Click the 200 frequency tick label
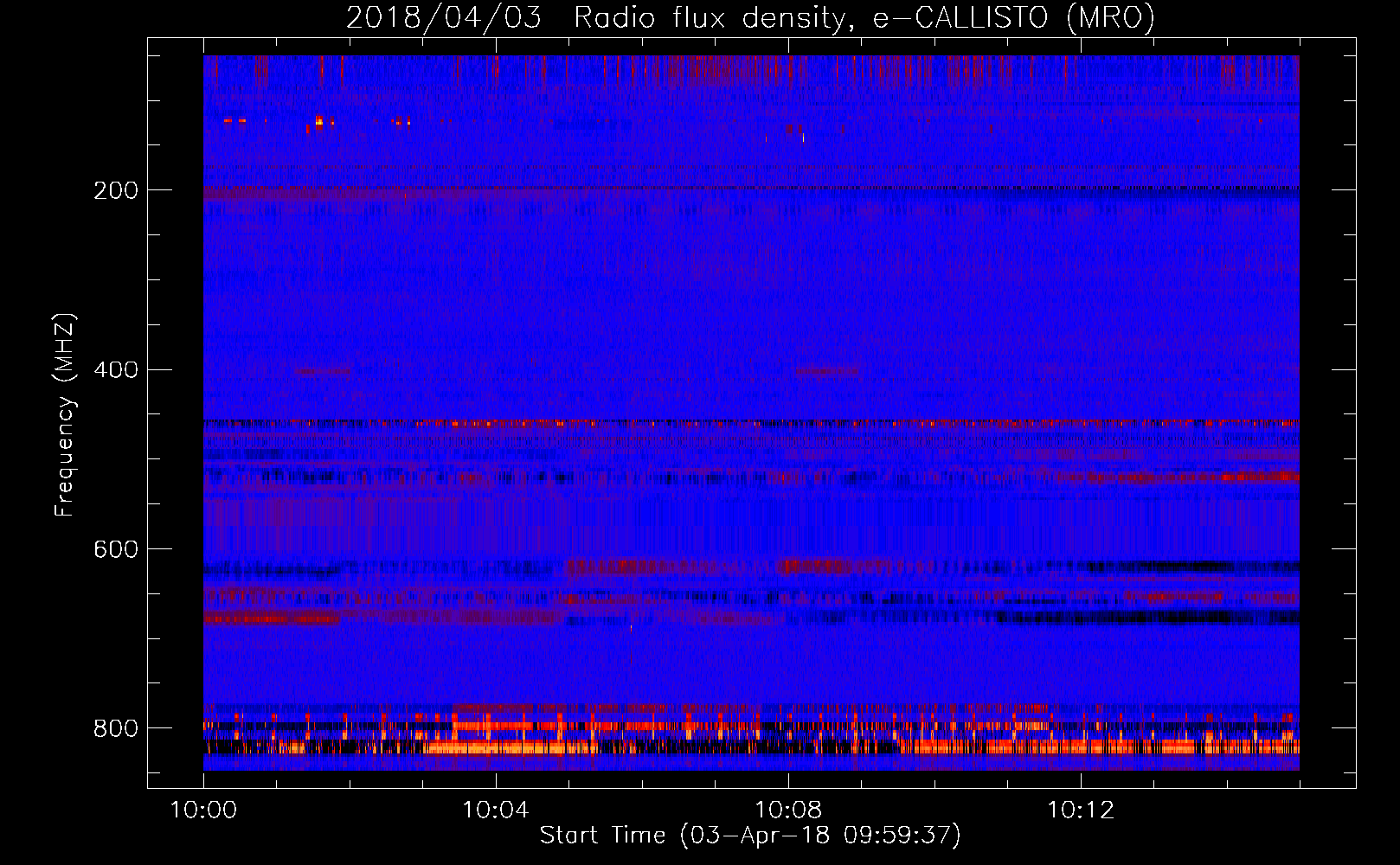The image size is (1400, 865). point(116,190)
